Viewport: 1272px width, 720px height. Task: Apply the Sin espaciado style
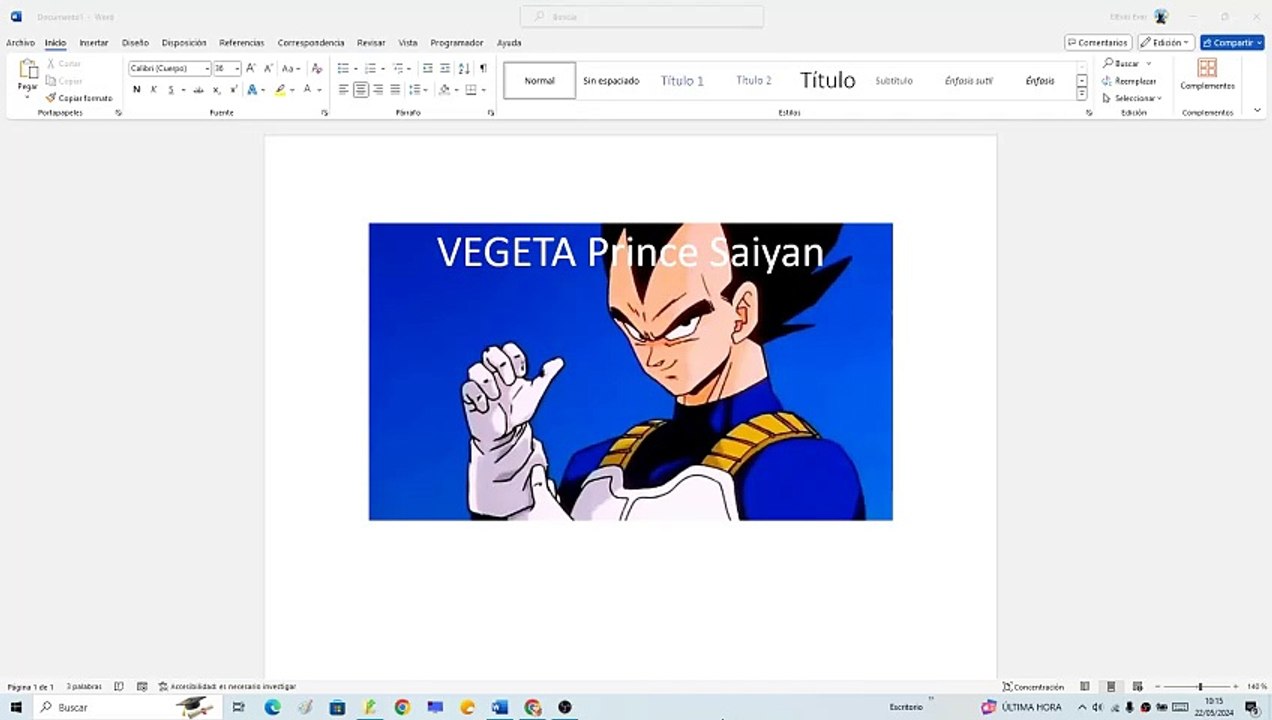pyautogui.click(x=611, y=80)
